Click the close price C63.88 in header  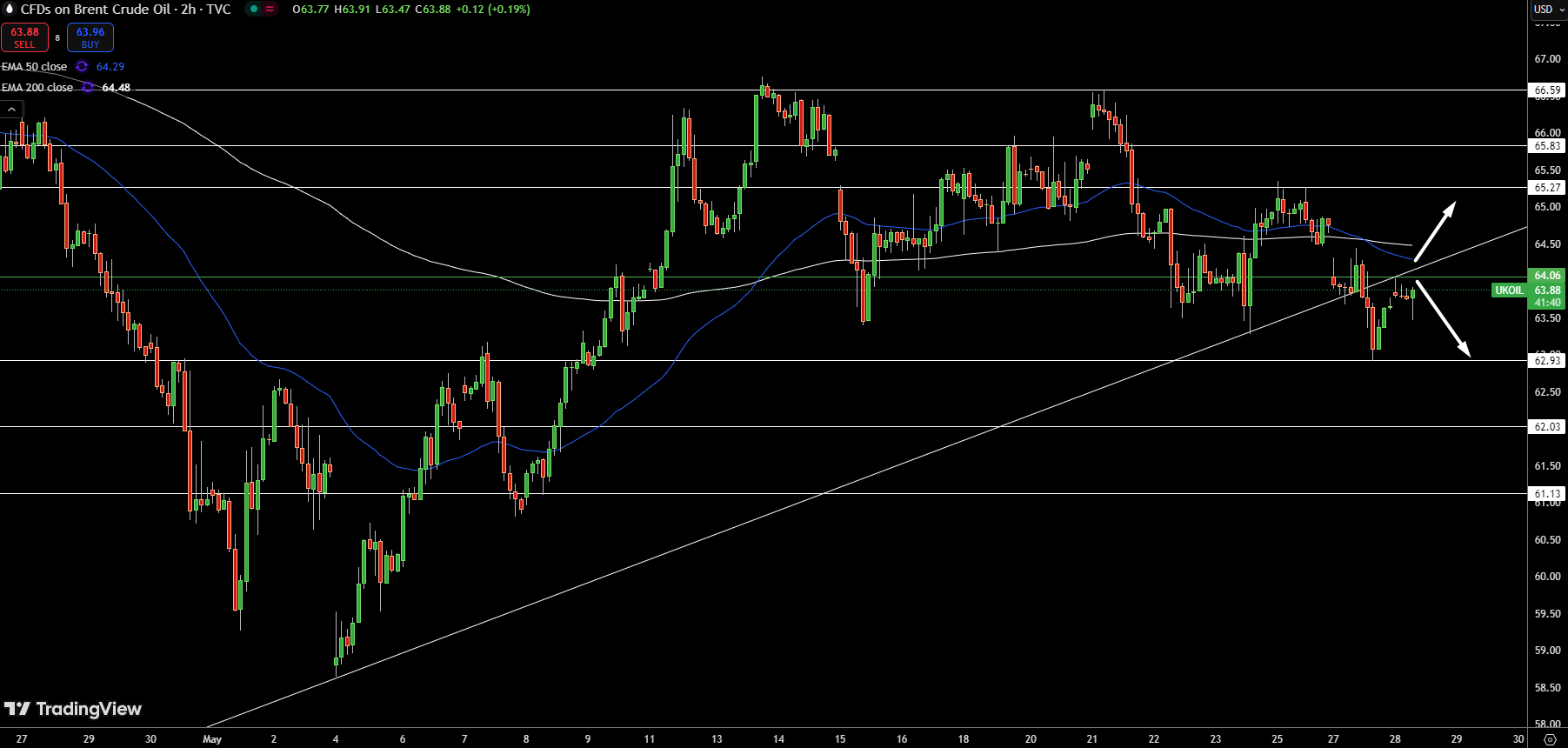pos(432,10)
